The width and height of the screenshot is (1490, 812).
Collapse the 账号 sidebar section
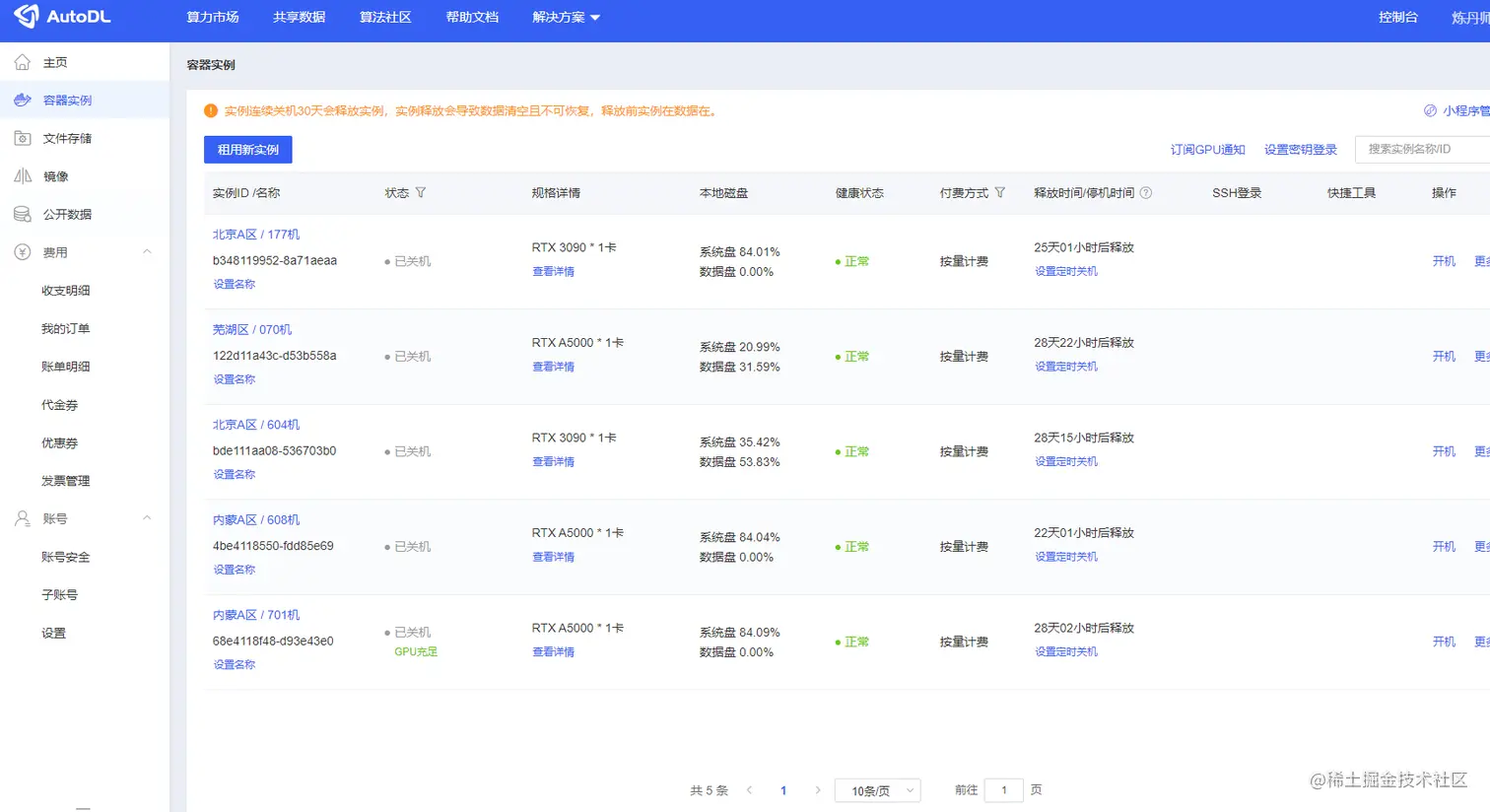[x=147, y=518]
